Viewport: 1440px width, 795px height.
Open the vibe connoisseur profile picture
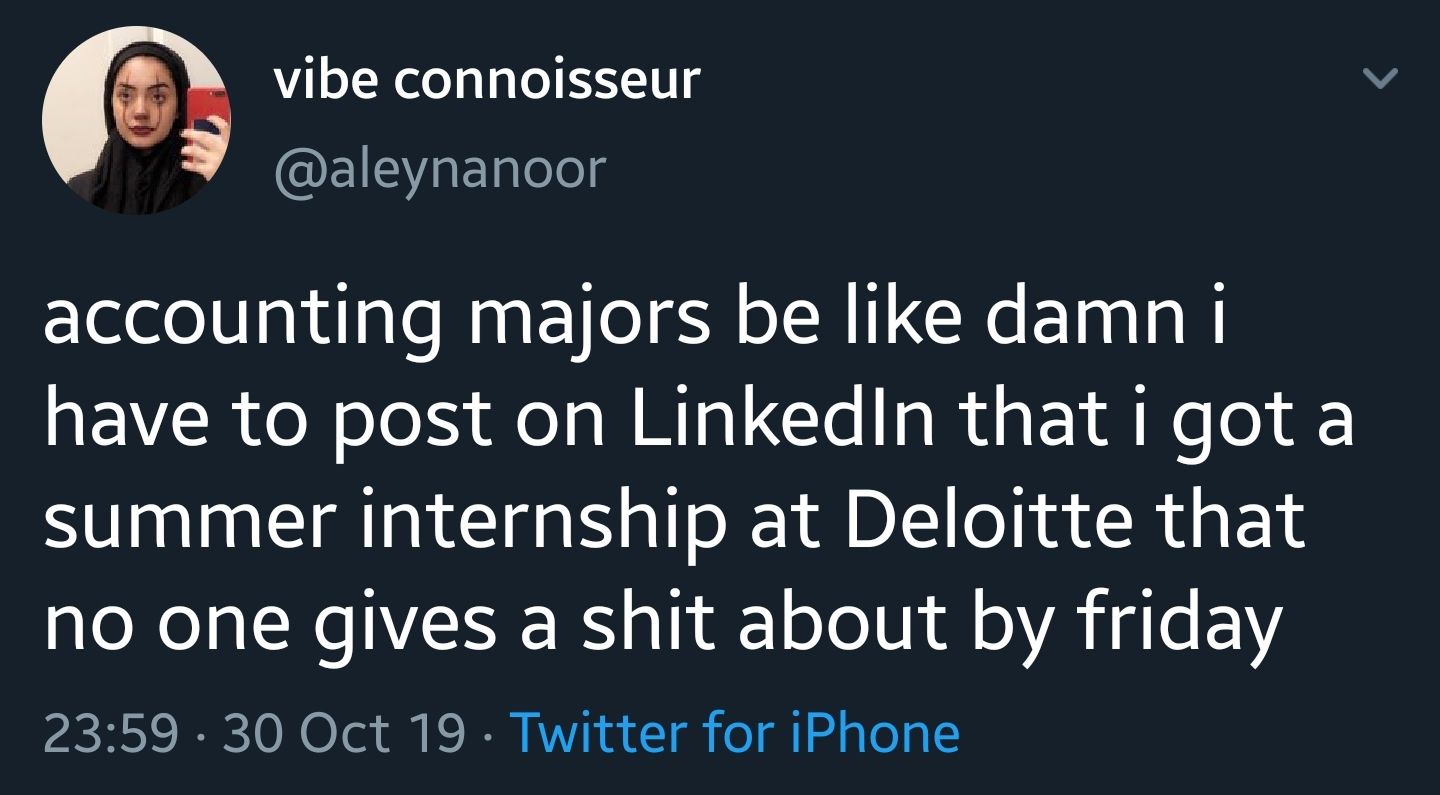[x=137, y=118]
